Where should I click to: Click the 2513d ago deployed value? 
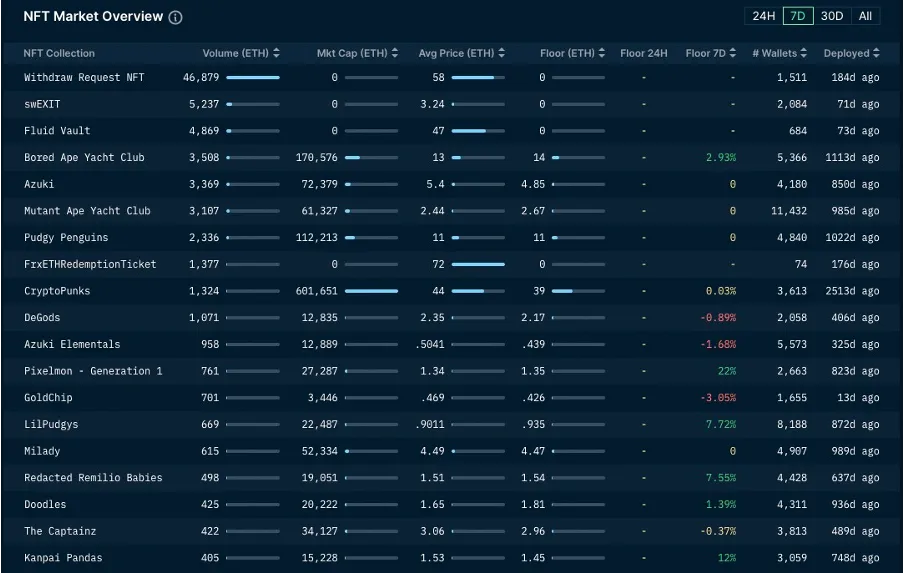[852, 291]
